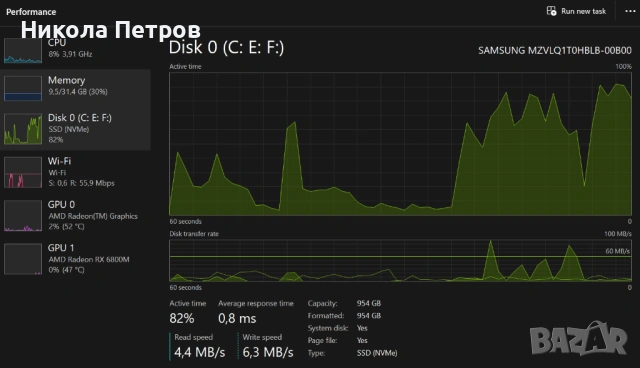640x368 pixels.
Task: Click the Write speed label
Action: tap(262, 337)
